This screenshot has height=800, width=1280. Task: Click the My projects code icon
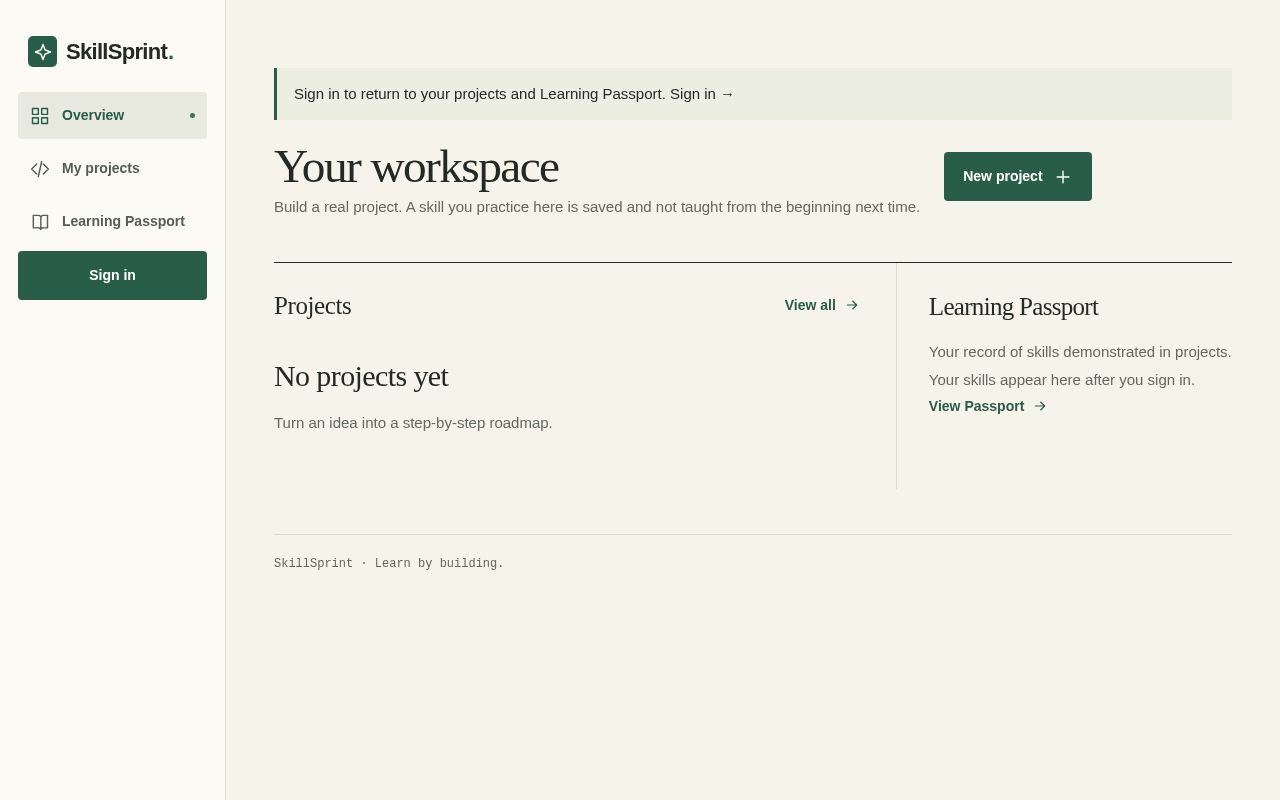coord(40,169)
